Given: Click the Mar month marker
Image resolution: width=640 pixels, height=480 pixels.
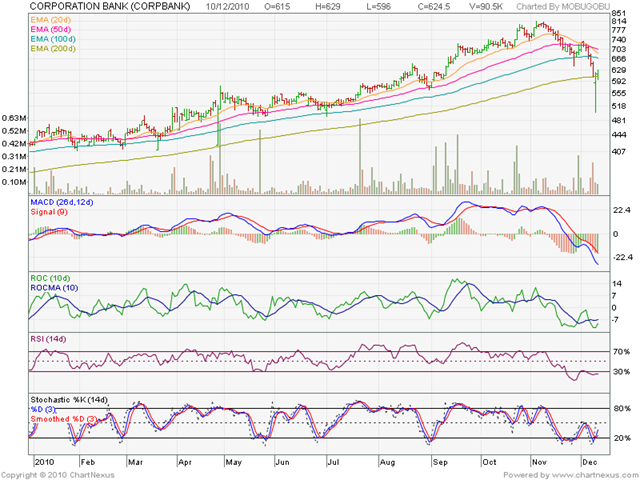Looking at the screenshot, I should 136,462.
